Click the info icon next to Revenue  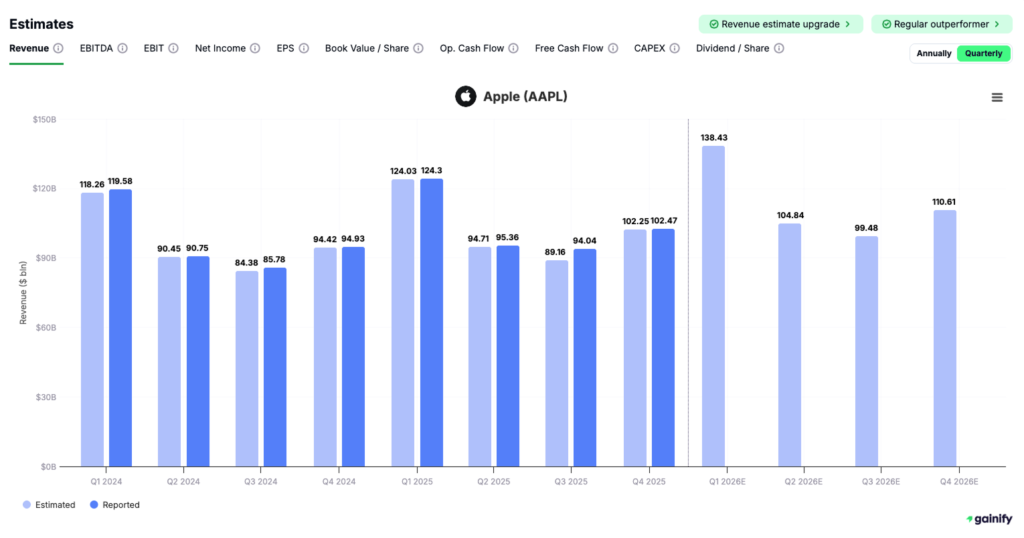(58, 48)
